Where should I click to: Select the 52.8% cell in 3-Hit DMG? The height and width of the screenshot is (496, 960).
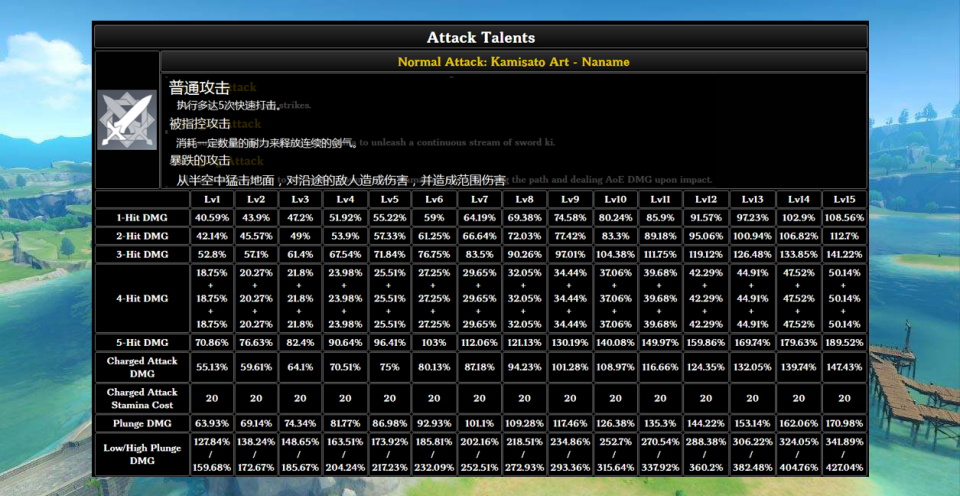click(212, 254)
